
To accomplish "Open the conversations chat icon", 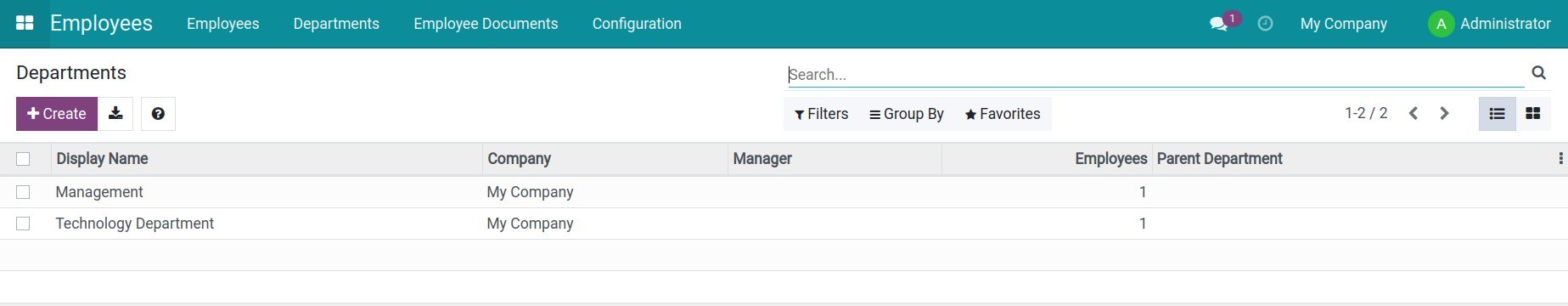I will click(x=1219, y=24).
